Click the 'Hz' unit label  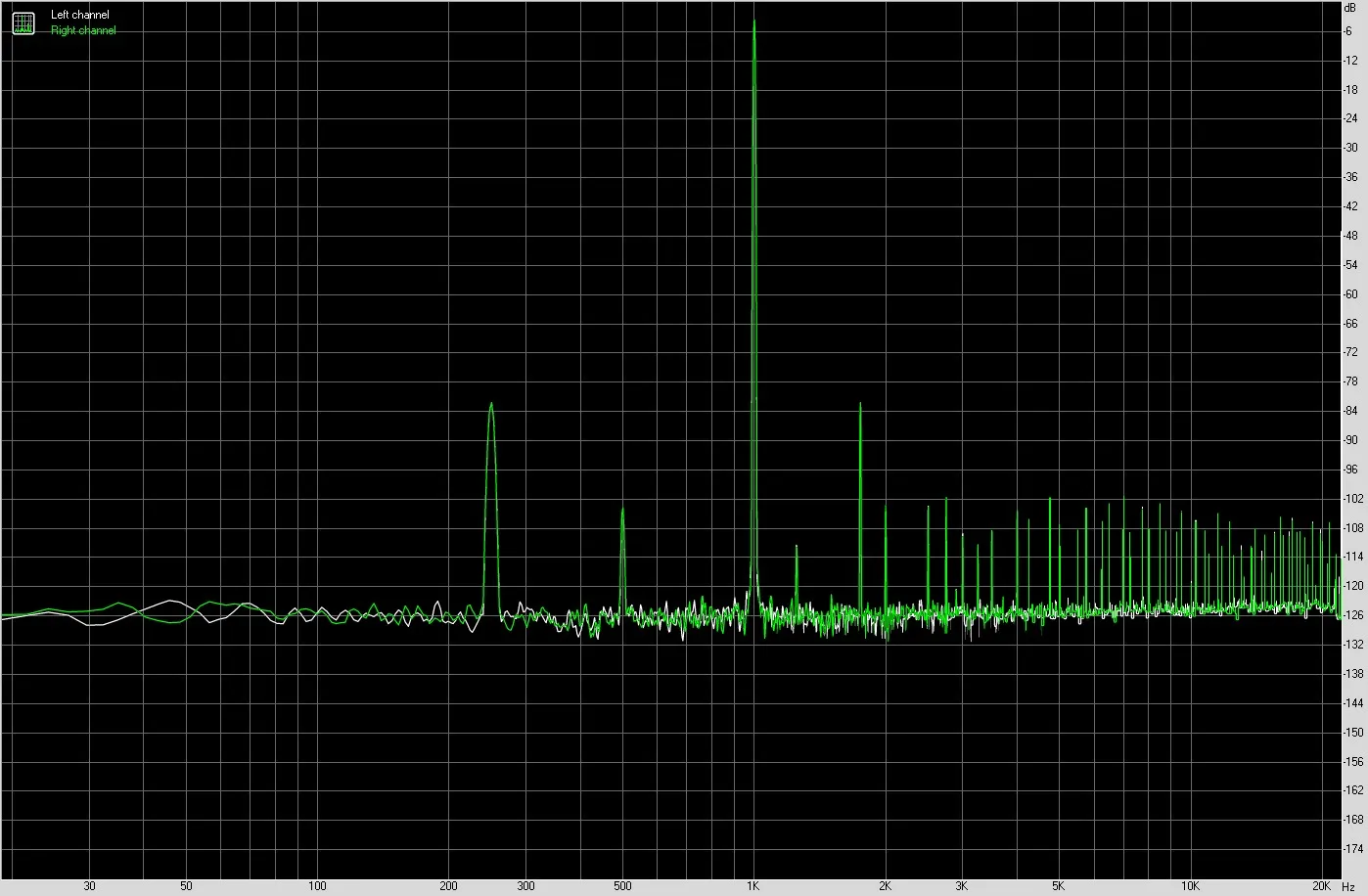click(1349, 886)
